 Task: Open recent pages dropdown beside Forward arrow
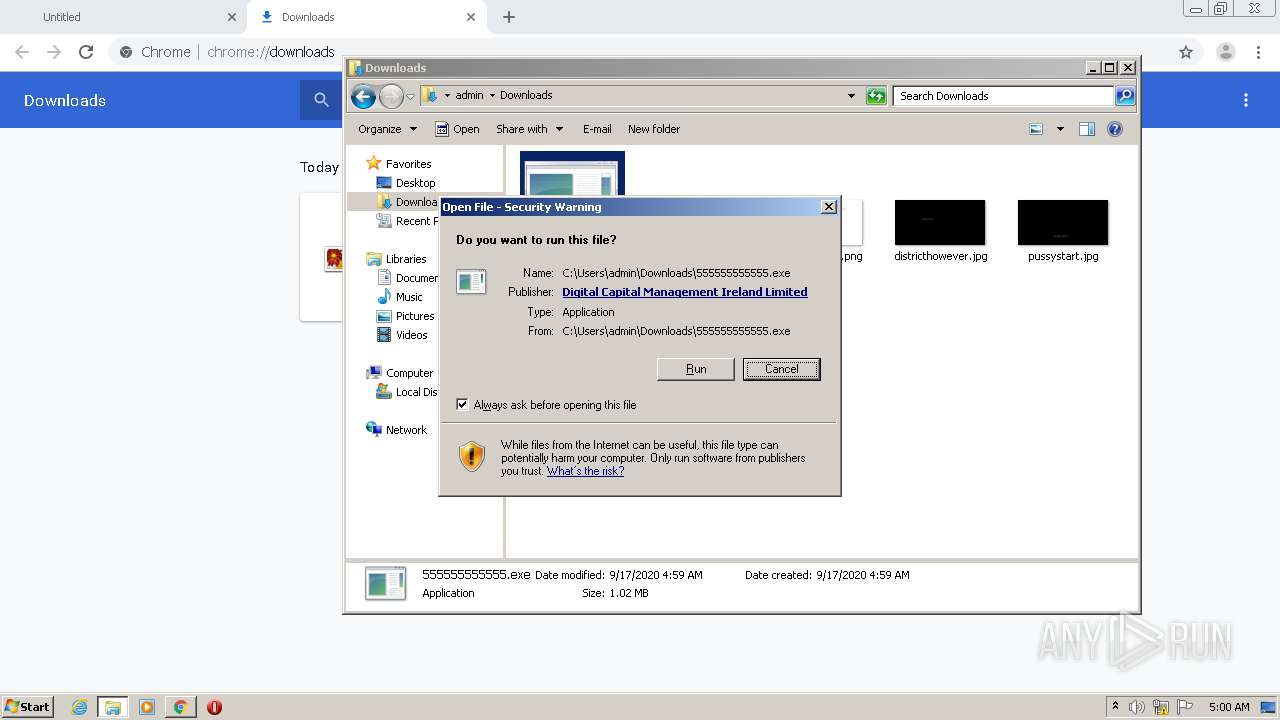pyautogui.click(x=410, y=97)
